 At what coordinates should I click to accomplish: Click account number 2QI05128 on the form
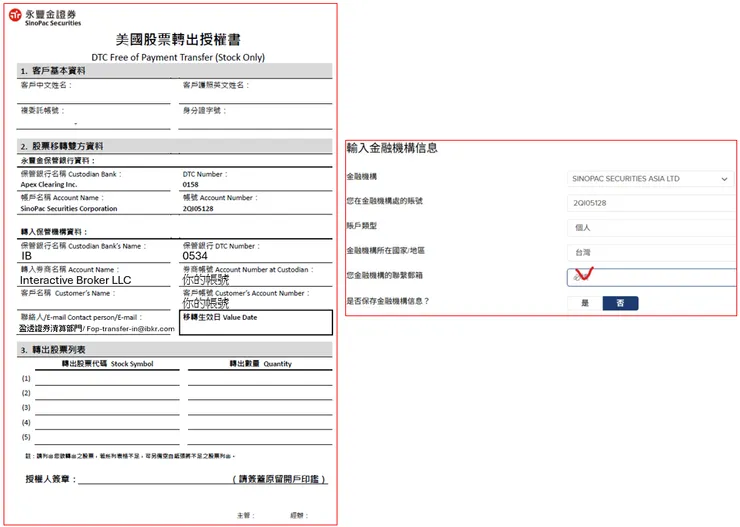click(198, 209)
